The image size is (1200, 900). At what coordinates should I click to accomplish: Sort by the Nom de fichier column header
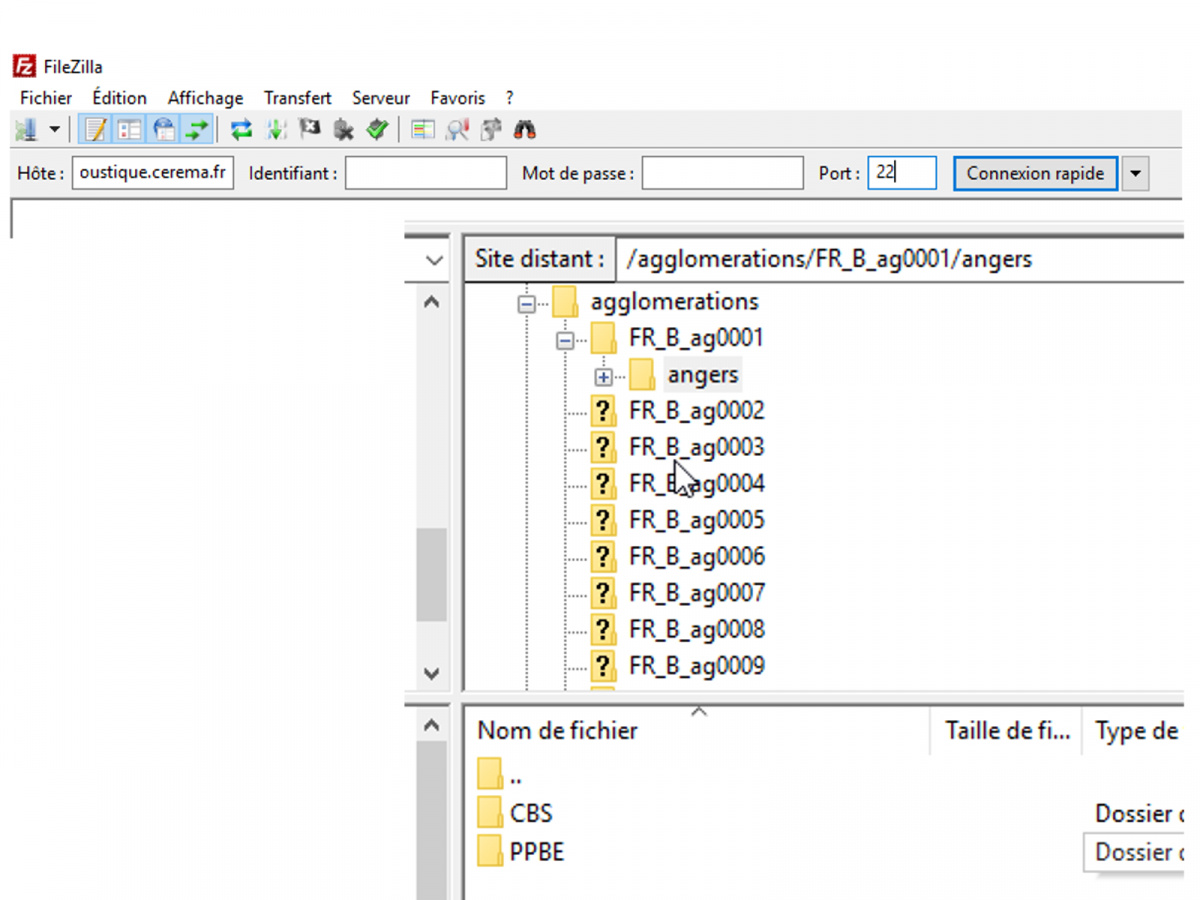[x=557, y=731]
